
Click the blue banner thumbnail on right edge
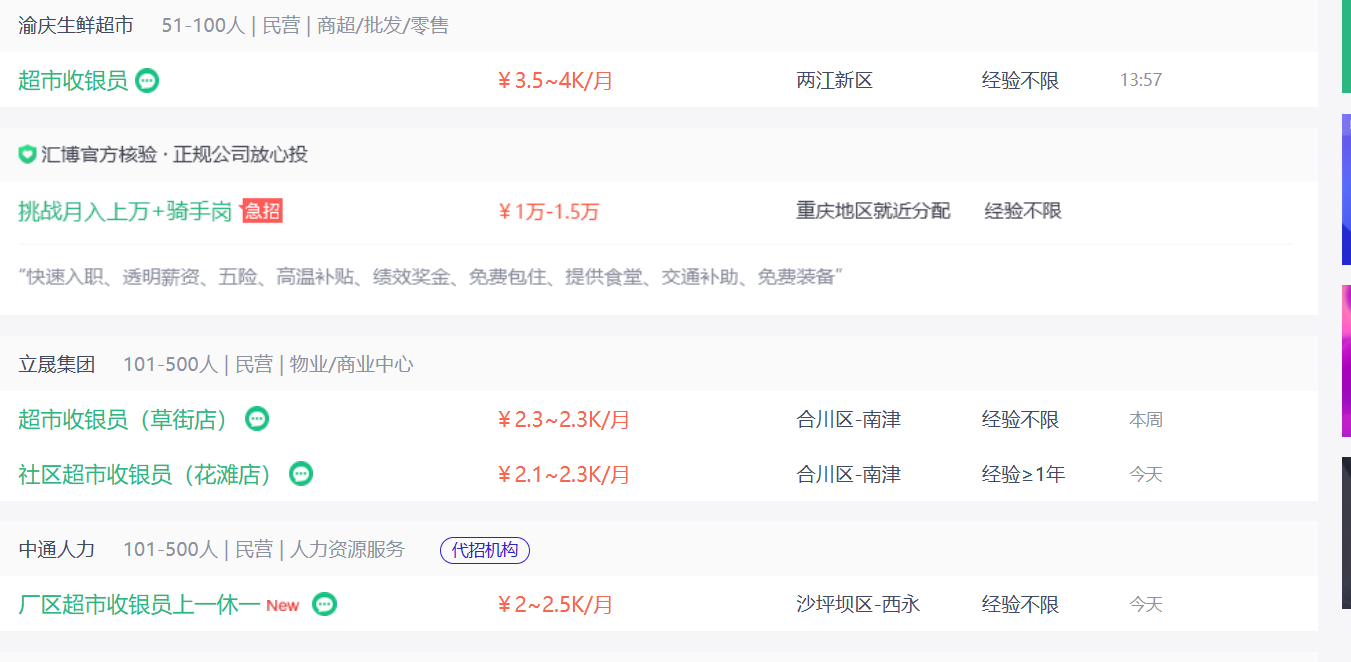[1346, 189]
